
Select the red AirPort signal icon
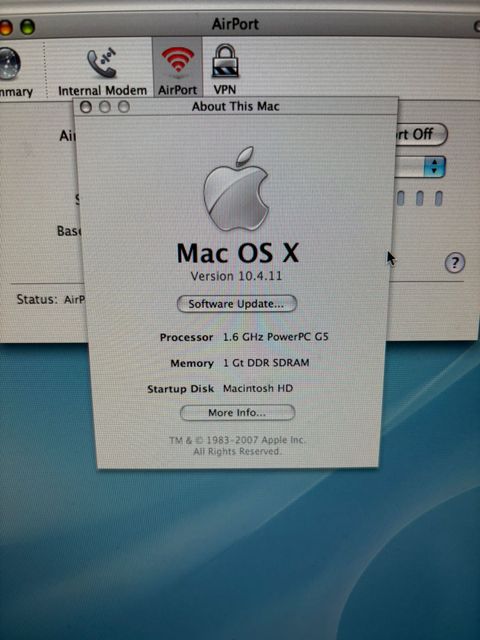[x=178, y=60]
